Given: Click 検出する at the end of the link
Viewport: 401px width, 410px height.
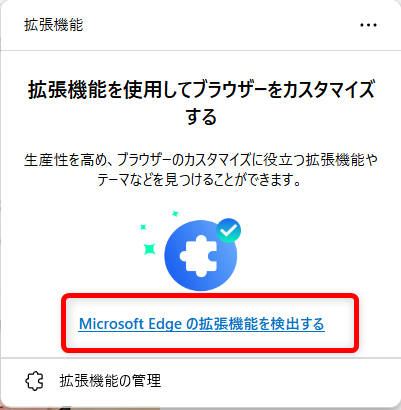Looking at the screenshot, I should pyautogui.click(x=297, y=324).
